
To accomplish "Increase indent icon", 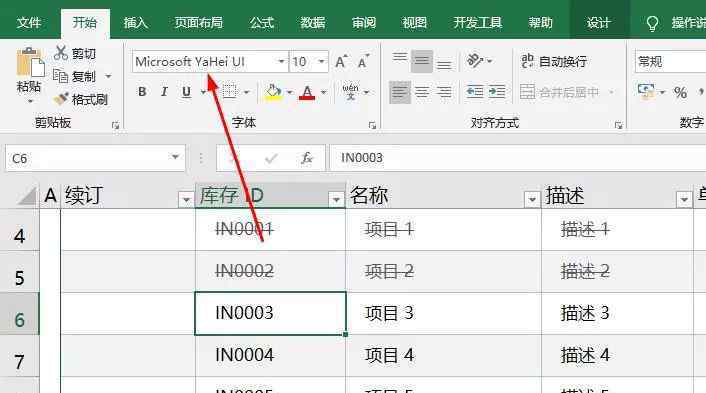I will pyautogui.click(x=497, y=92).
